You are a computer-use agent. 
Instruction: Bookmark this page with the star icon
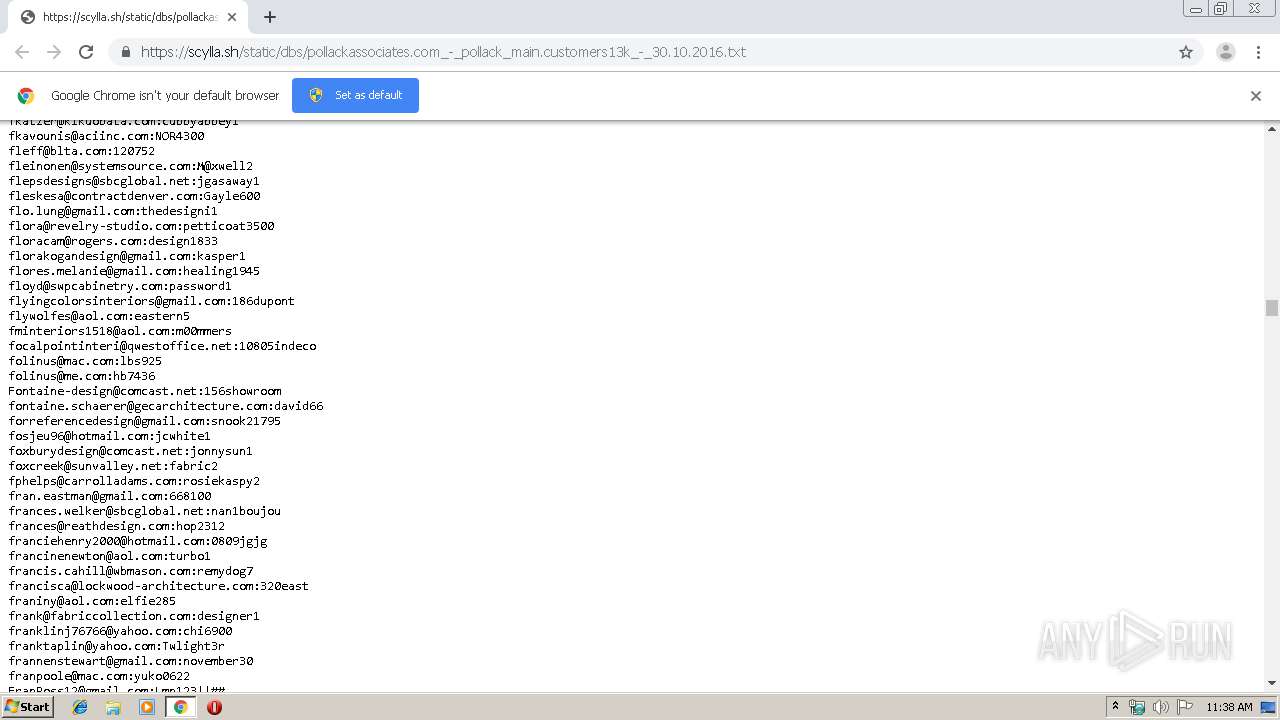[x=1186, y=52]
